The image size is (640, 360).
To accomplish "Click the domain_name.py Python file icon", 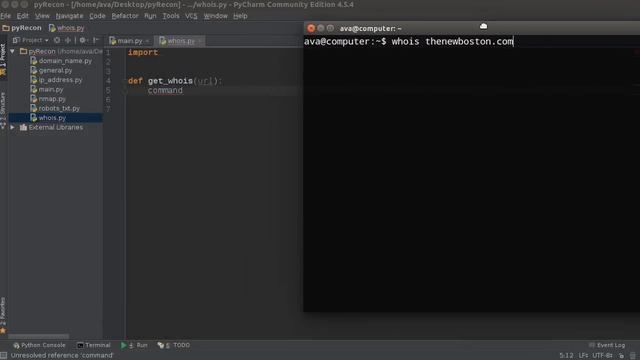I will 34,61.
